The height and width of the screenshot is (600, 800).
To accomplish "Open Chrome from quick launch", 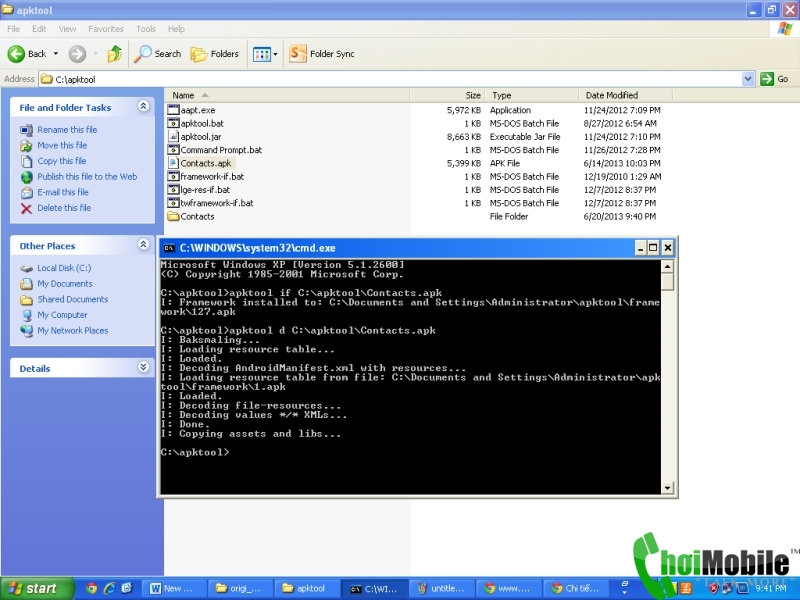I will tap(91, 588).
